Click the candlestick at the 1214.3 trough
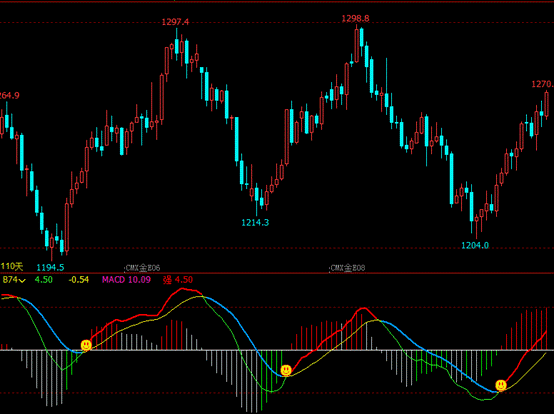Viewport: 554px width, 414px height. [257, 200]
